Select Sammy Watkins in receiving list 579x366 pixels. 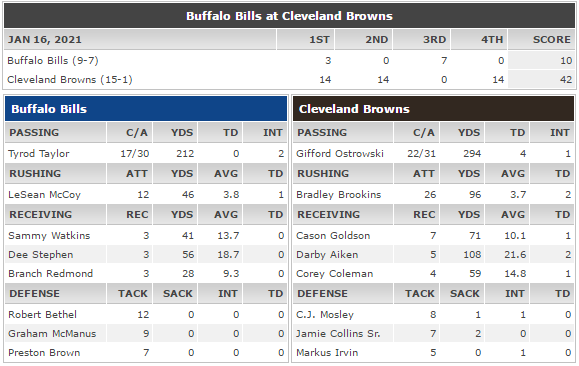pyautogui.click(x=49, y=236)
